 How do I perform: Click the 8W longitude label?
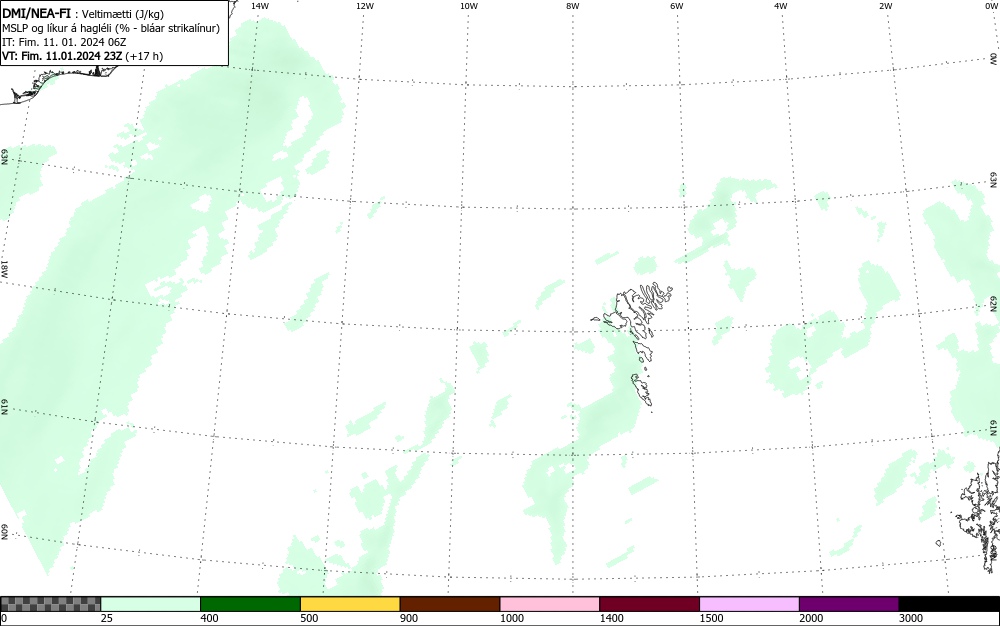coord(573,6)
